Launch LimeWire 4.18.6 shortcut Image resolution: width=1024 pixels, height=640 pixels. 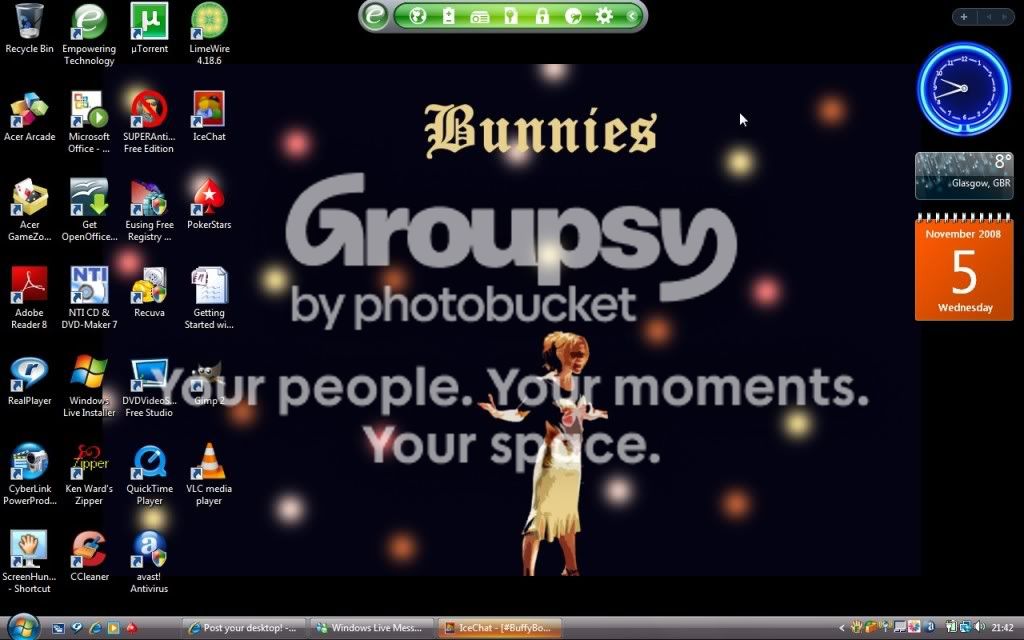[x=209, y=34]
